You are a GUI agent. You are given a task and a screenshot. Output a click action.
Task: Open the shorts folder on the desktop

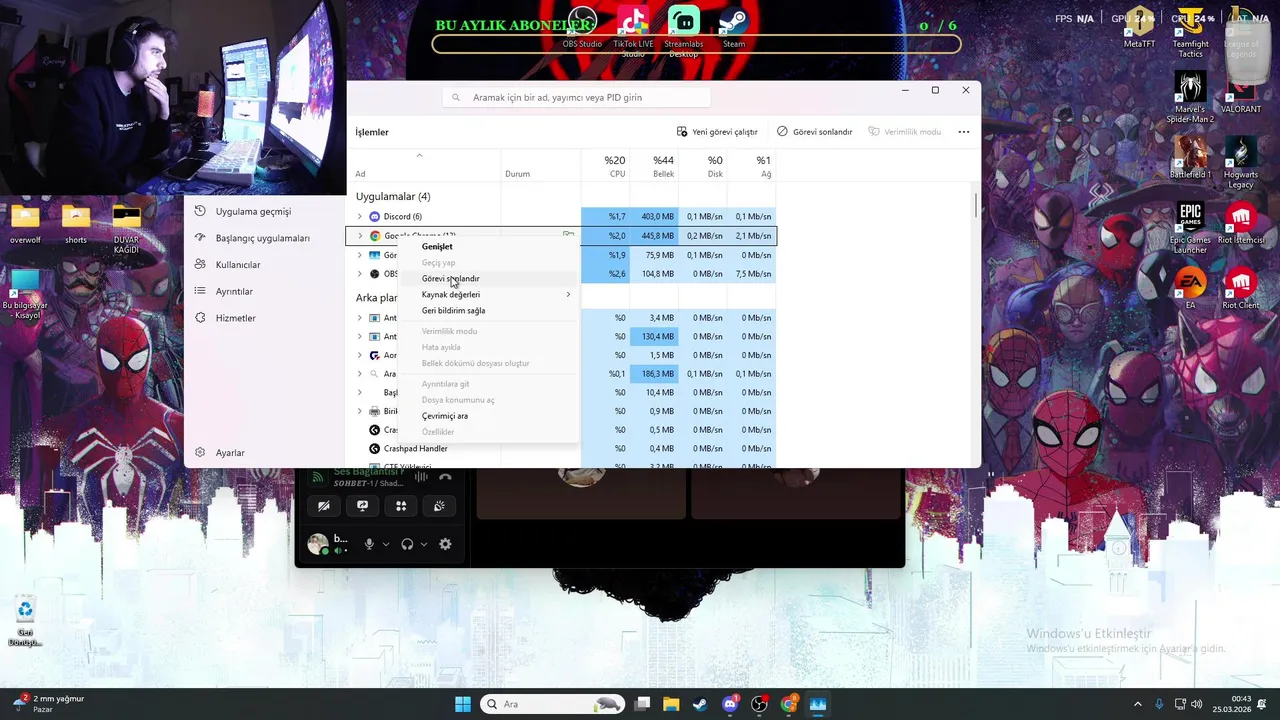pos(76,225)
